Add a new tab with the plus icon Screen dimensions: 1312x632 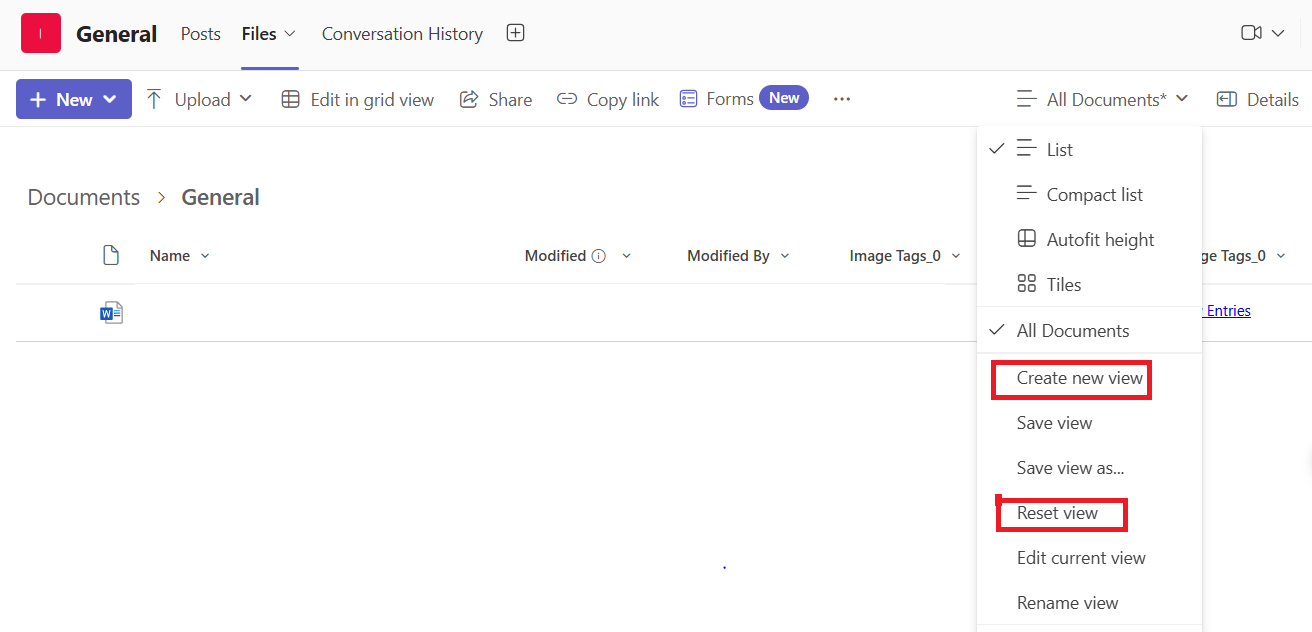tap(515, 33)
